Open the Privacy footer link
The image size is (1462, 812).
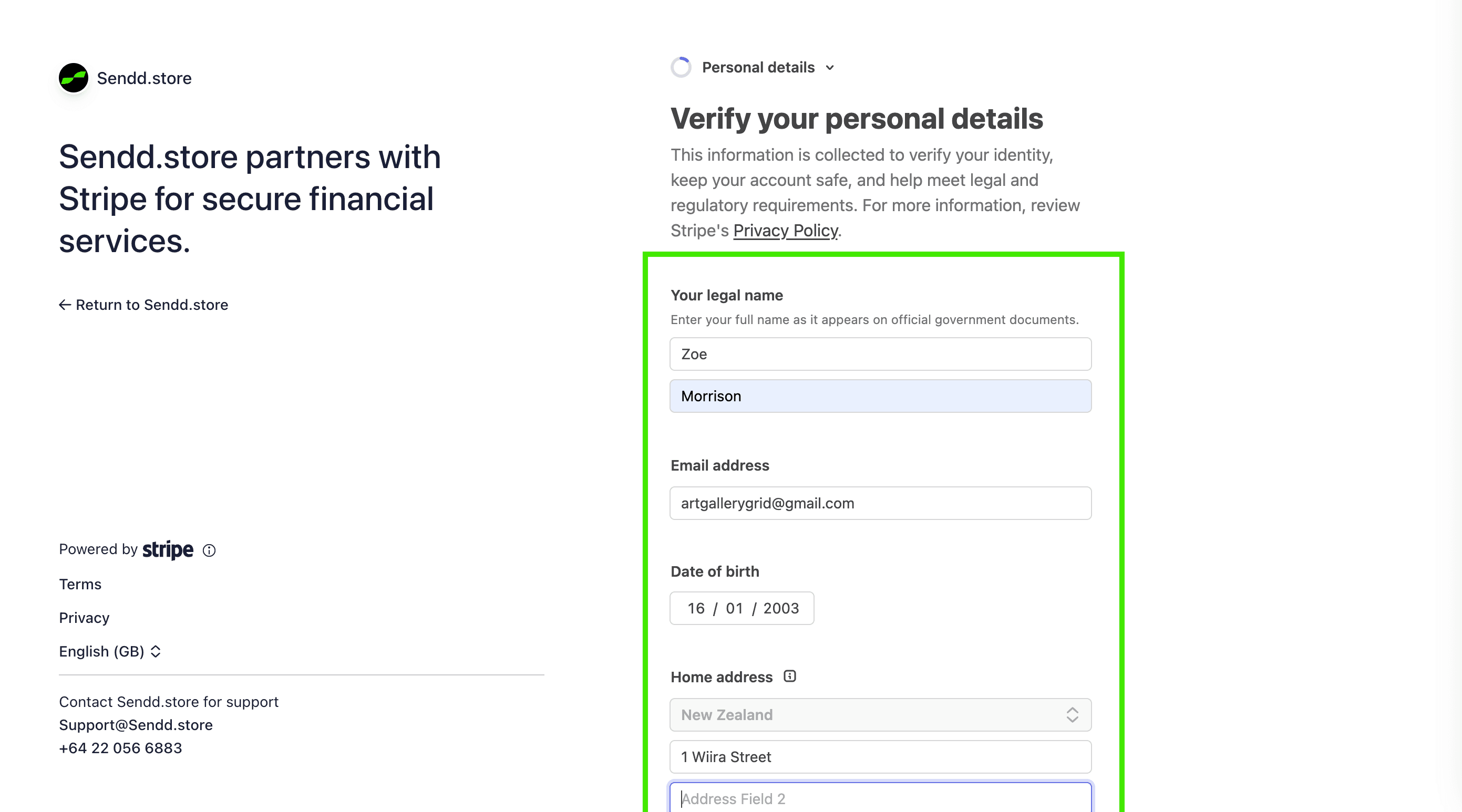(x=84, y=618)
